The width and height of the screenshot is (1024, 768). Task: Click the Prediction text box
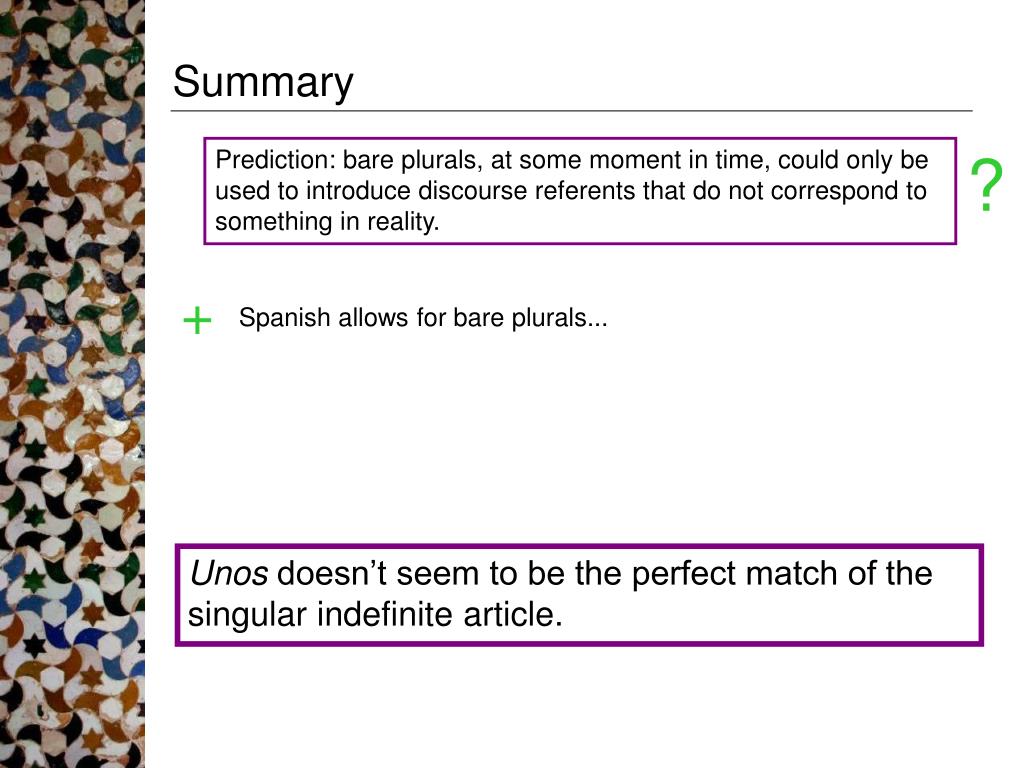coord(580,191)
